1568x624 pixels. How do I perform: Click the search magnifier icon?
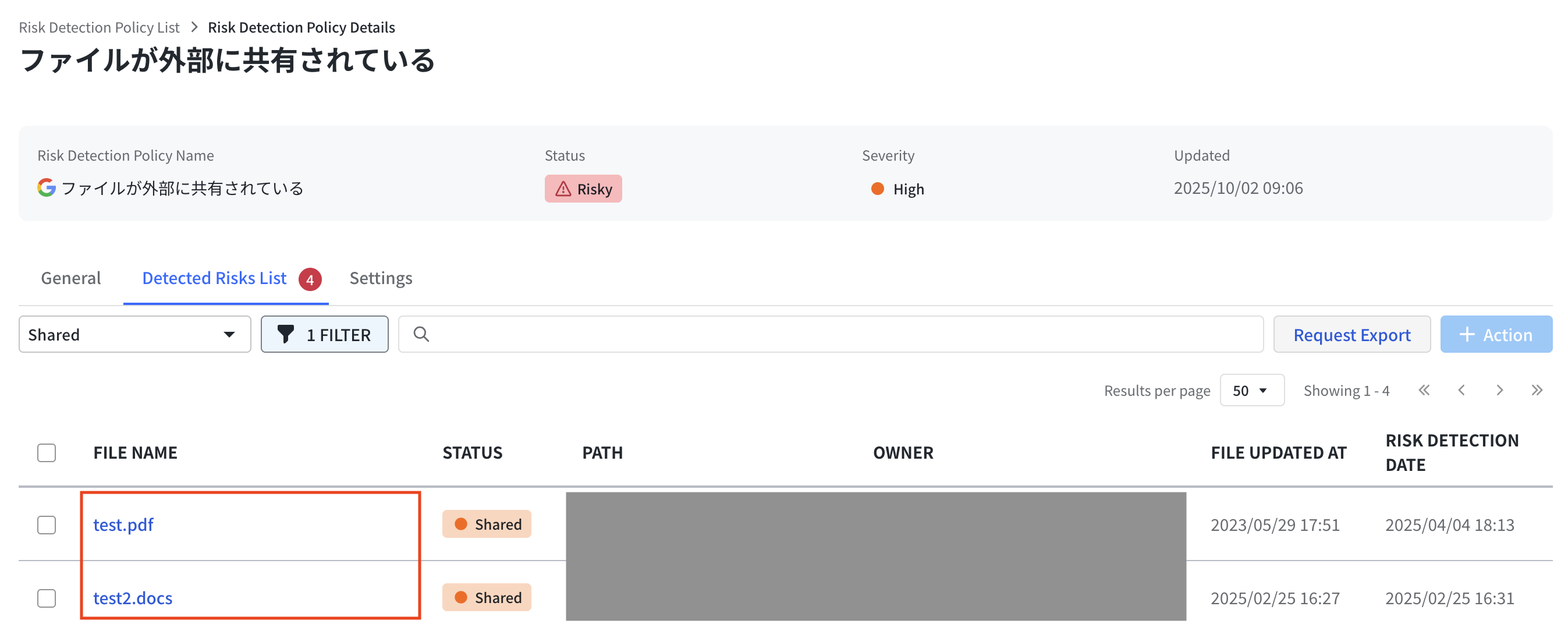coord(421,334)
